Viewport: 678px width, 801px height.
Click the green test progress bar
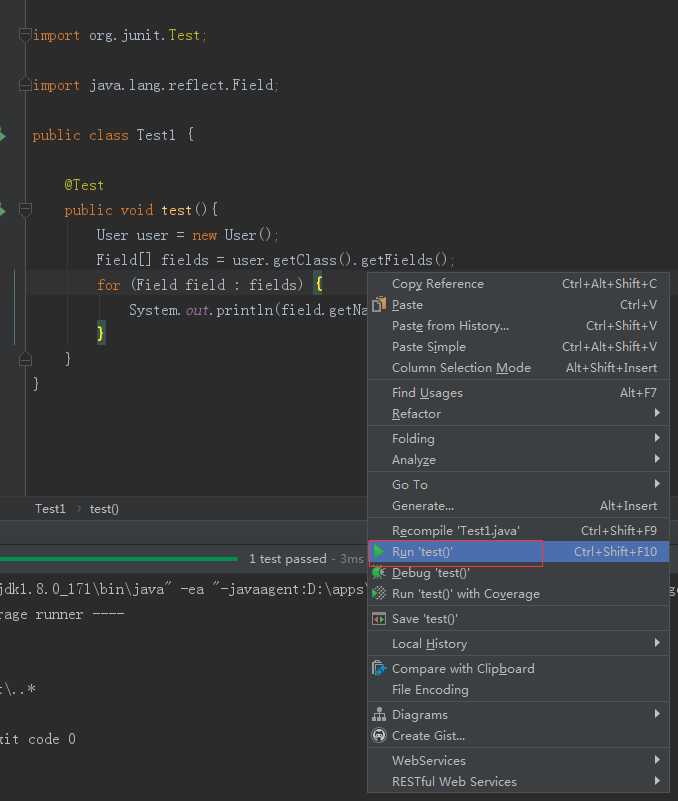(x=119, y=559)
